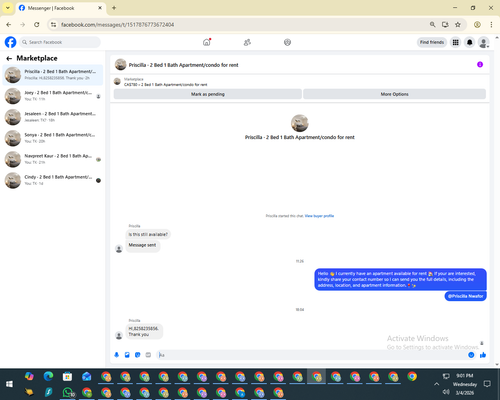Click the browser back button
500x400 pixels.
pos(9,25)
